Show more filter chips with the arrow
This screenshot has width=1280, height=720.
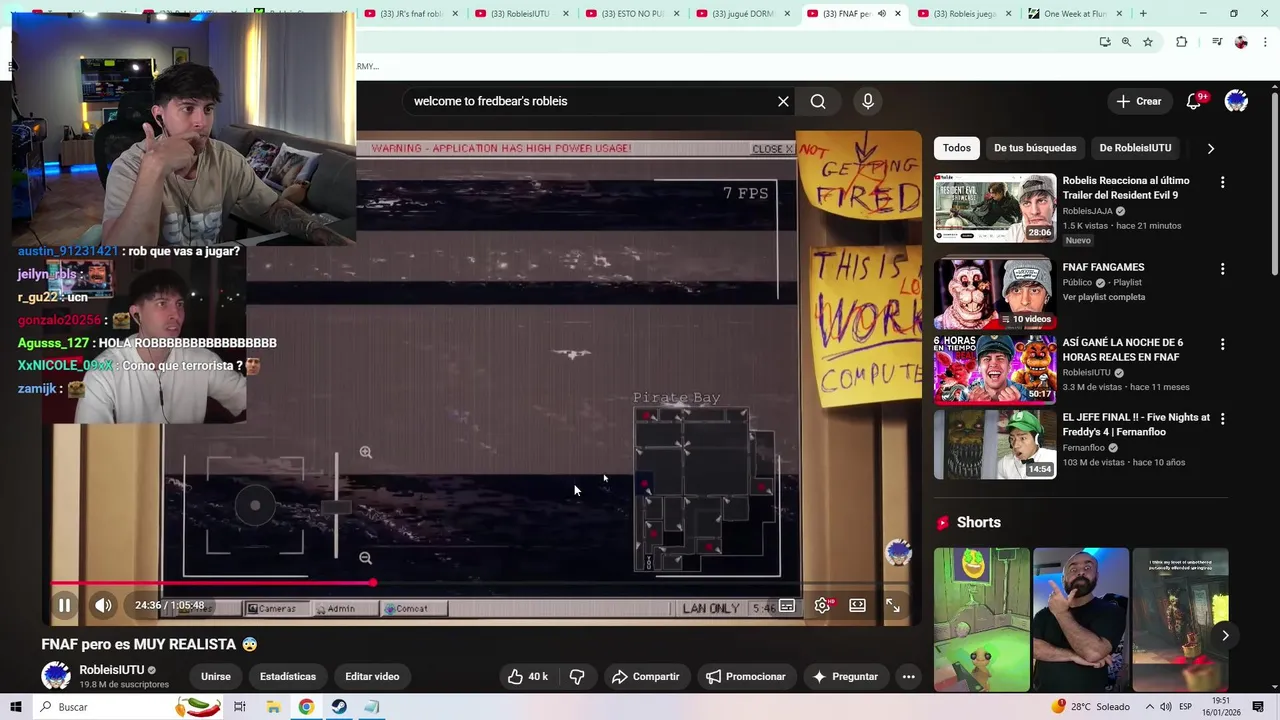[1211, 148]
